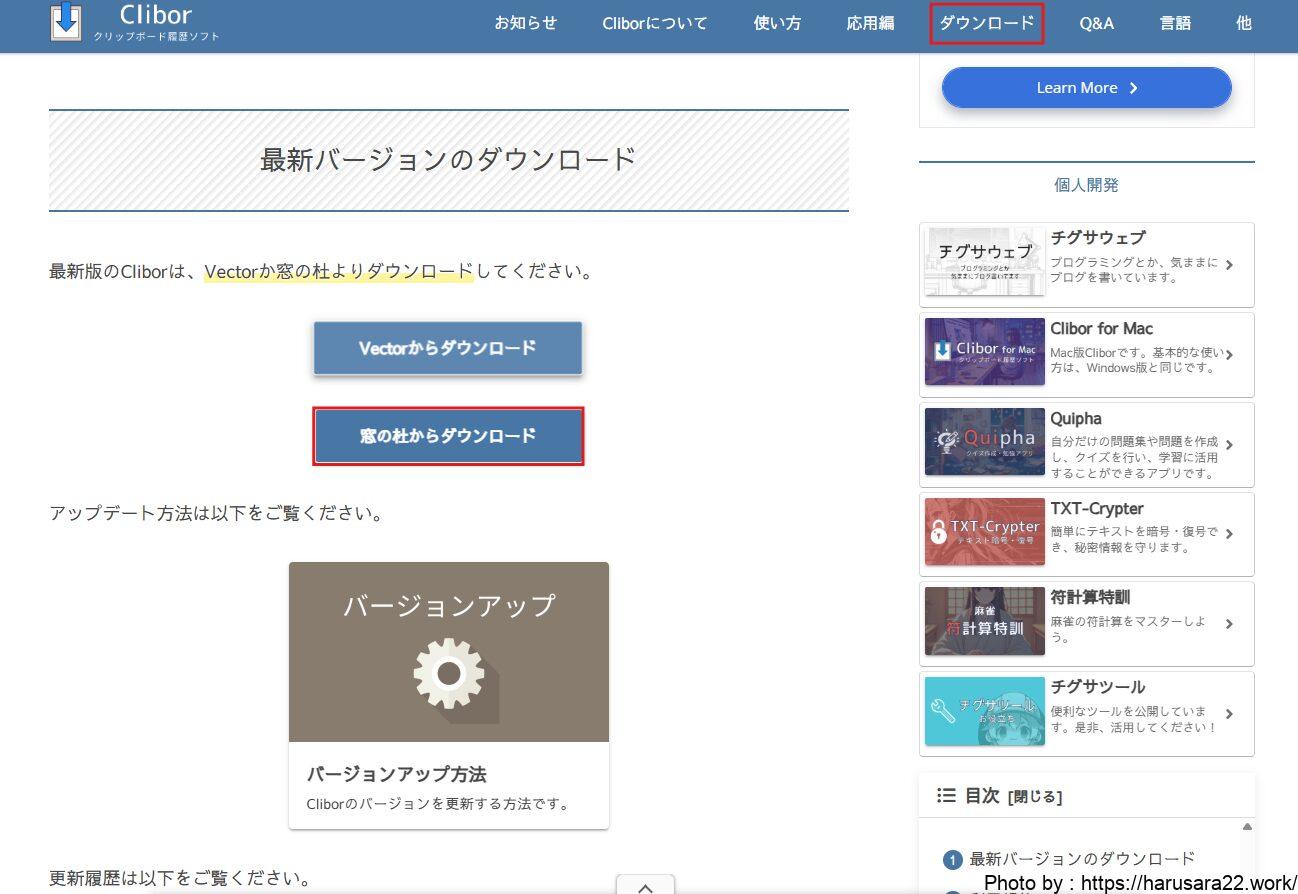This screenshot has height=894, width=1298.
Task: Click the scrollbar in the 目次 panel
Action: [1246, 827]
